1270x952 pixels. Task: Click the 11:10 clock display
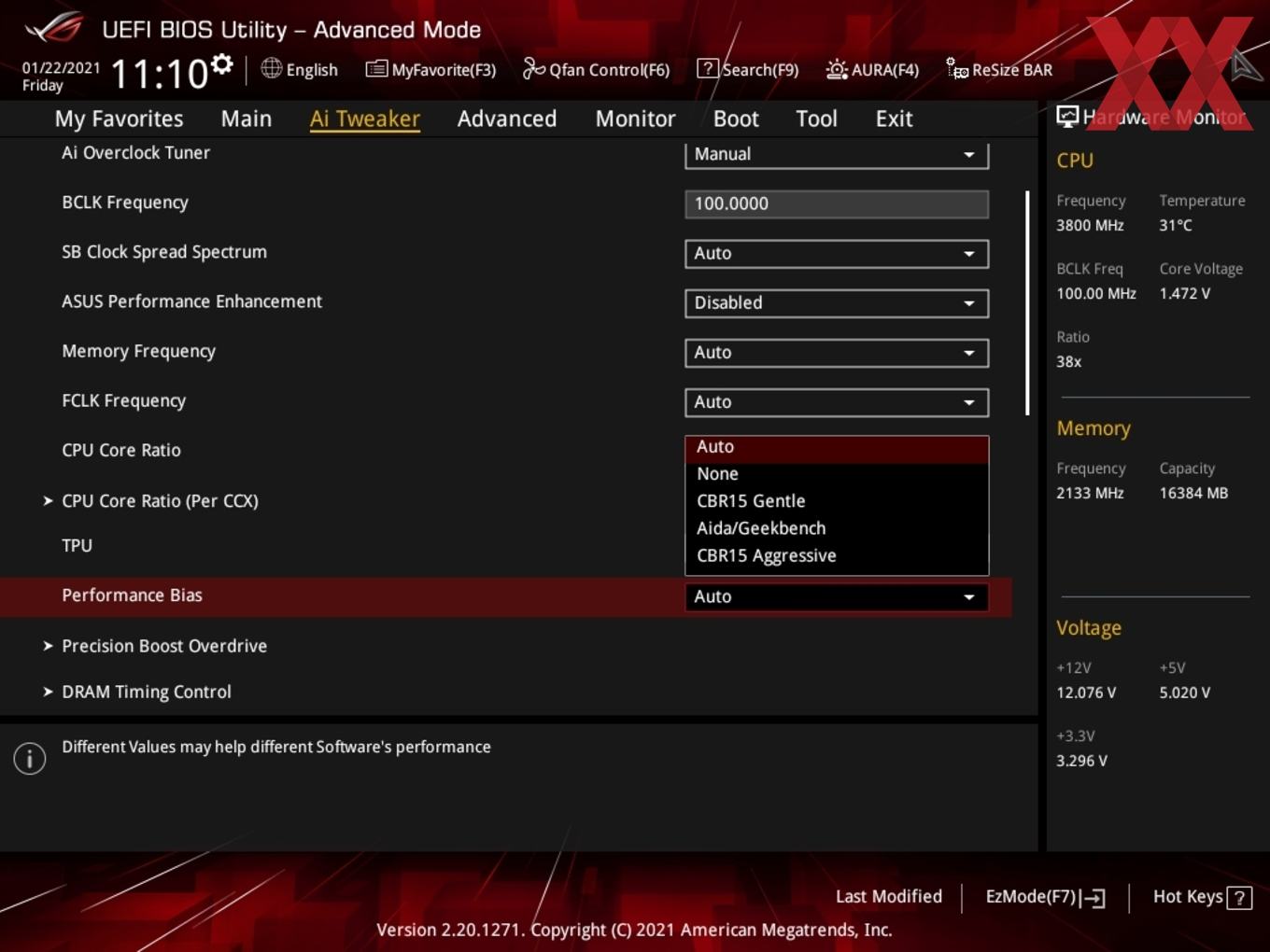click(x=159, y=74)
